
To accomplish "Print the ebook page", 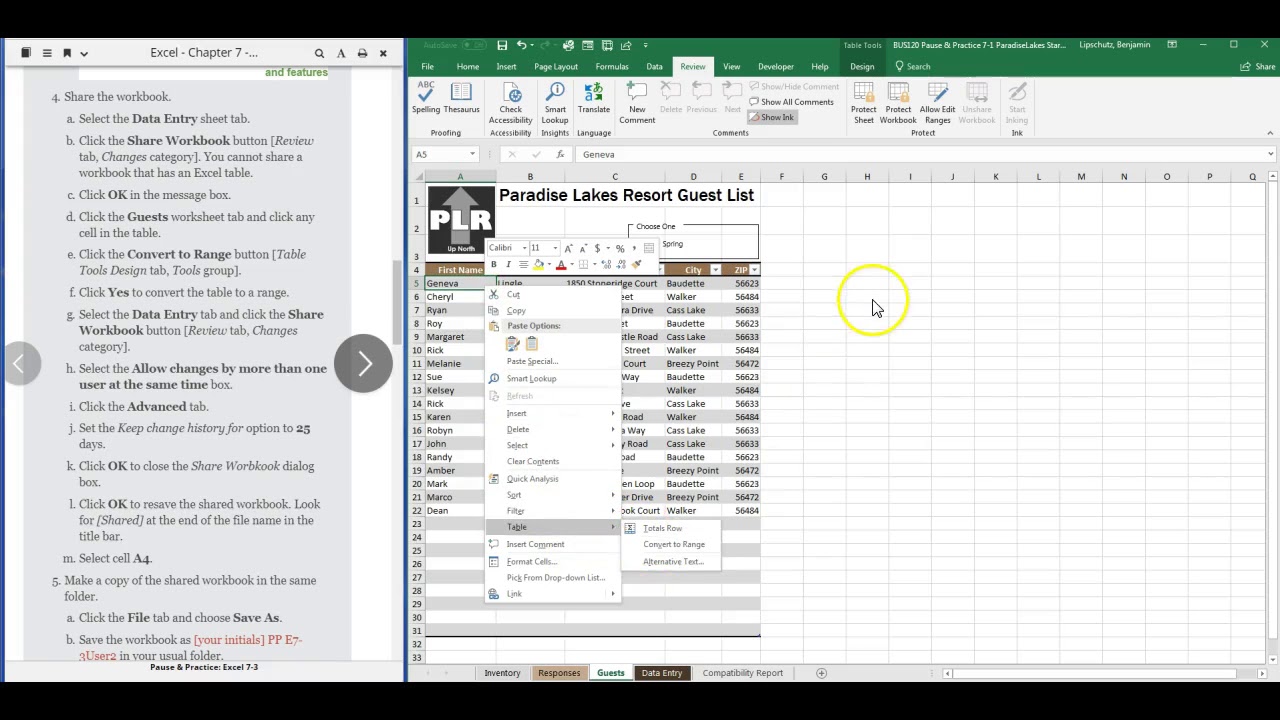I will (362, 53).
